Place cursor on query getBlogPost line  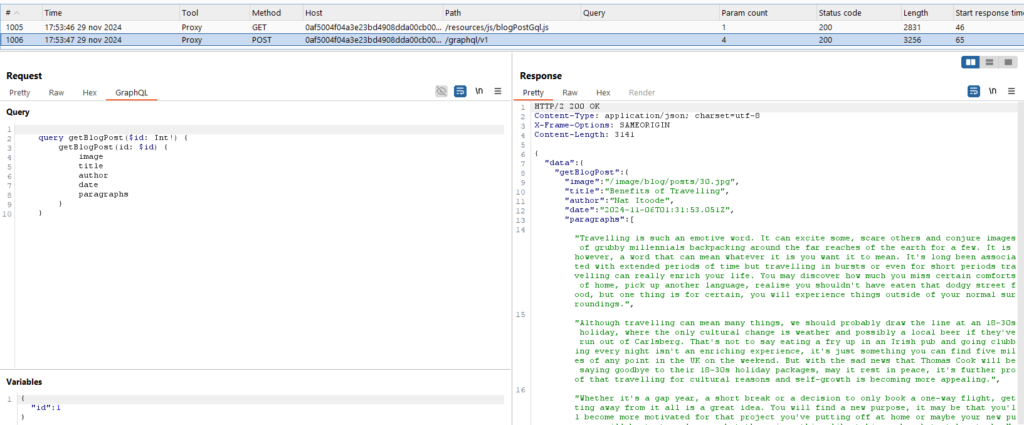113,138
